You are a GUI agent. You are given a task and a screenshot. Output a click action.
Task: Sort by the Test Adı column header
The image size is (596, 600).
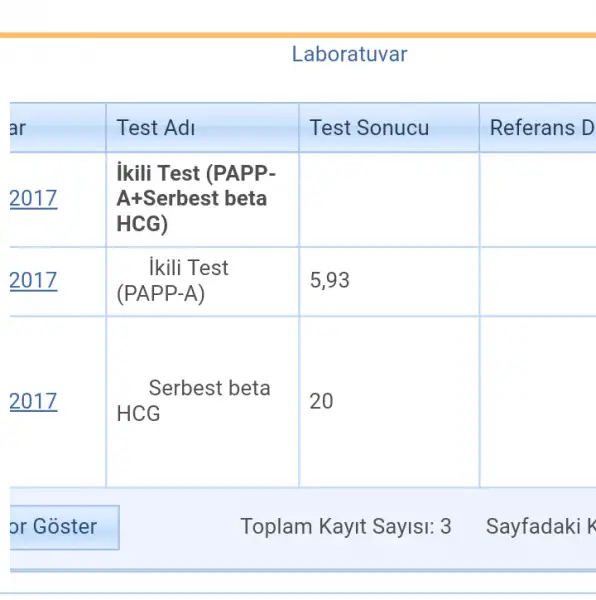[x=202, y=127]
